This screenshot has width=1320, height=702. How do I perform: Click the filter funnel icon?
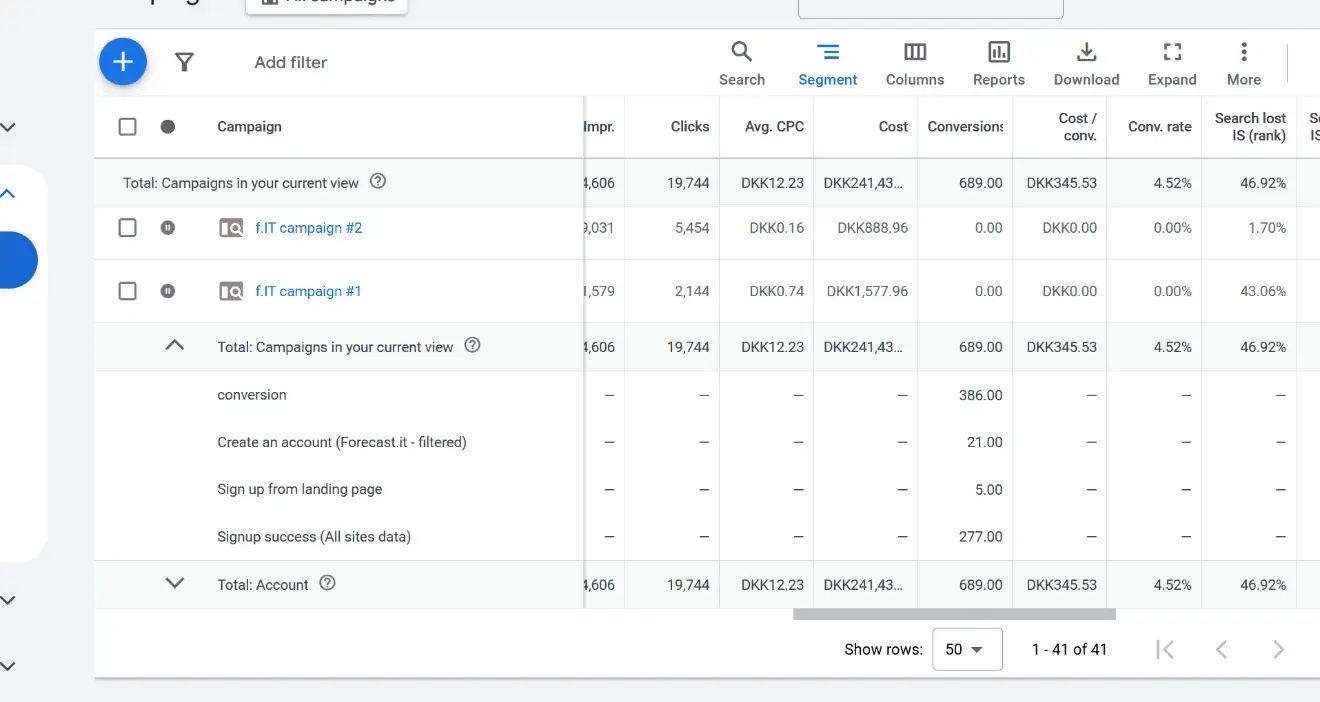point(184,61)
